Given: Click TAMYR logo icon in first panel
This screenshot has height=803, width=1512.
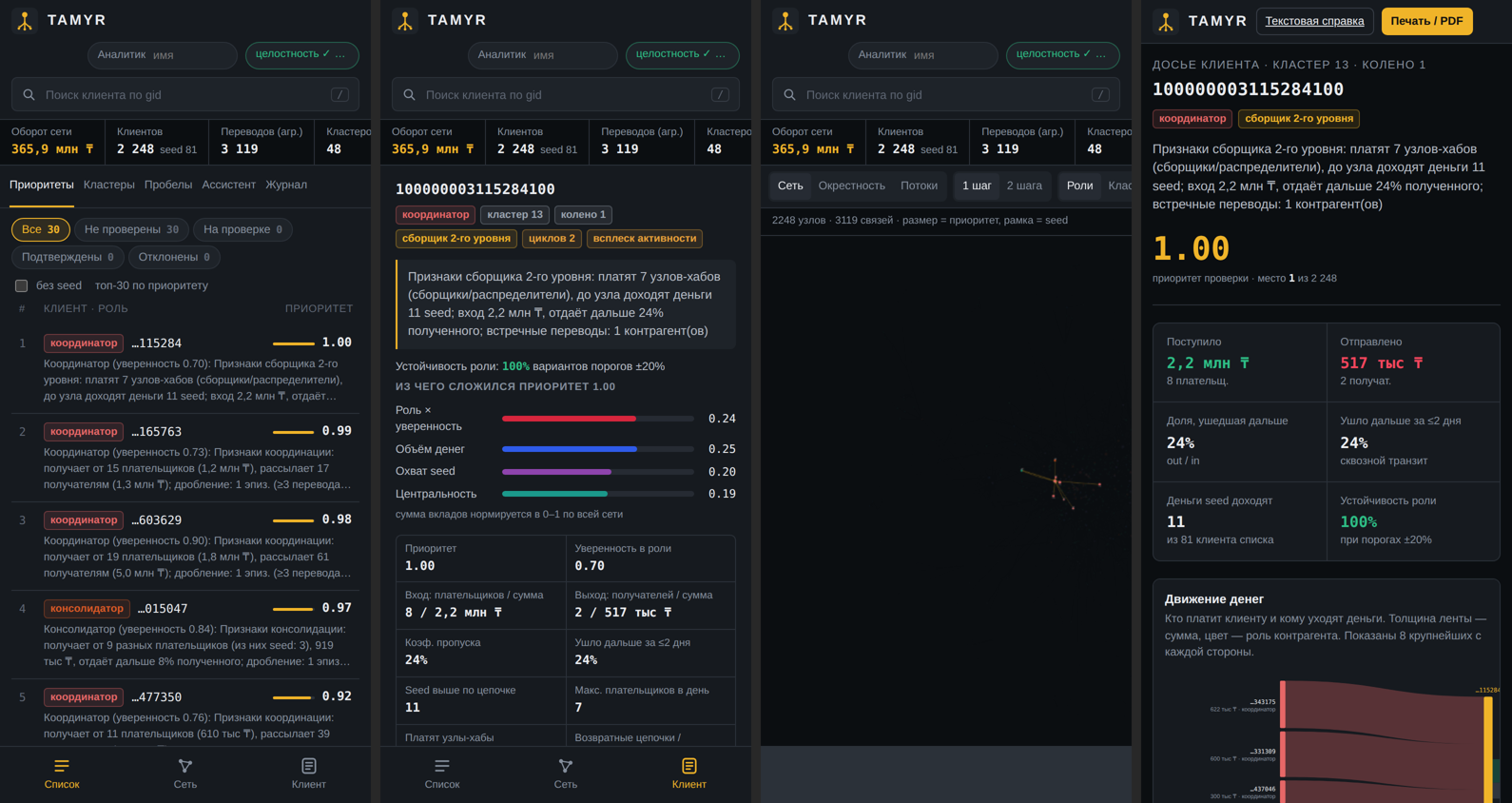Looking at the screenshot, I should tap(25, 20).
